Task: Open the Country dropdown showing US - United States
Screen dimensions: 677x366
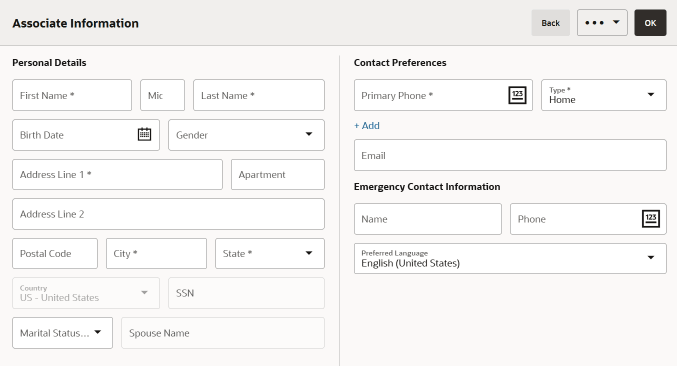Action: tap(86, 293)
